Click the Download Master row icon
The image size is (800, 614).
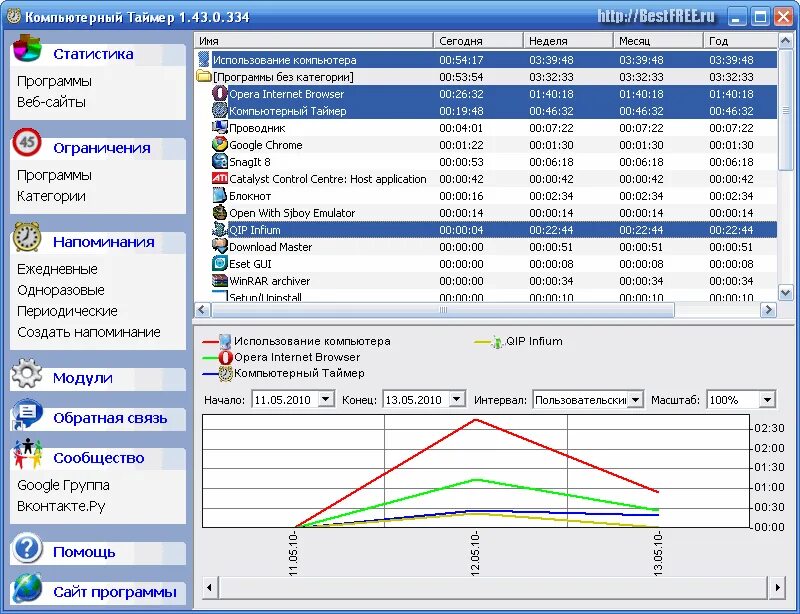coord(219,247)
